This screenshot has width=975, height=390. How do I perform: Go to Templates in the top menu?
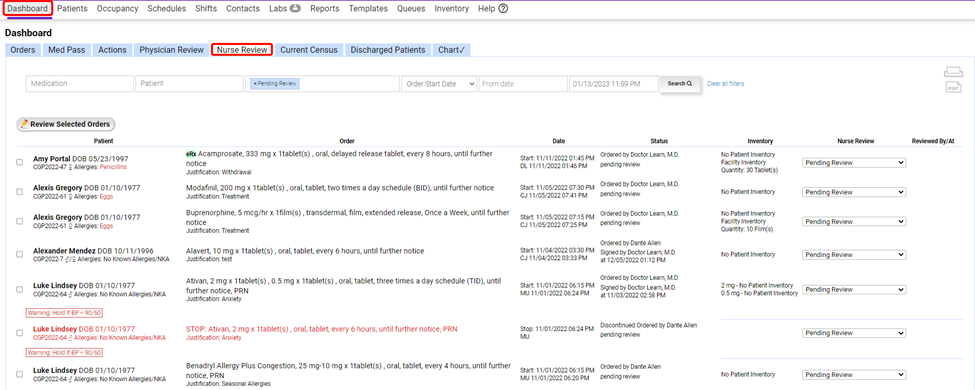click(368, 9)
